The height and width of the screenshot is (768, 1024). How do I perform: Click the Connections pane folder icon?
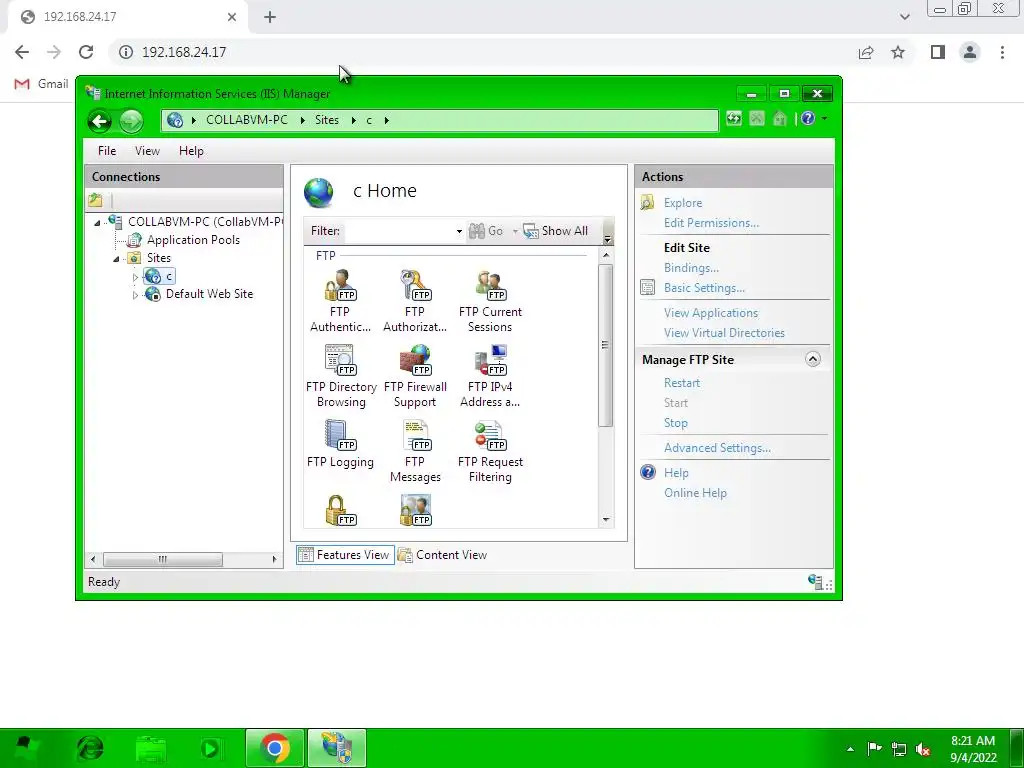[95, 200]
